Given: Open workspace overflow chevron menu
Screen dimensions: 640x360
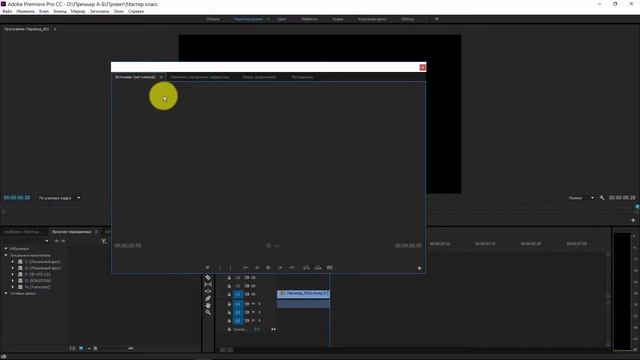Looking at the screenshot, I should [436, 19].
